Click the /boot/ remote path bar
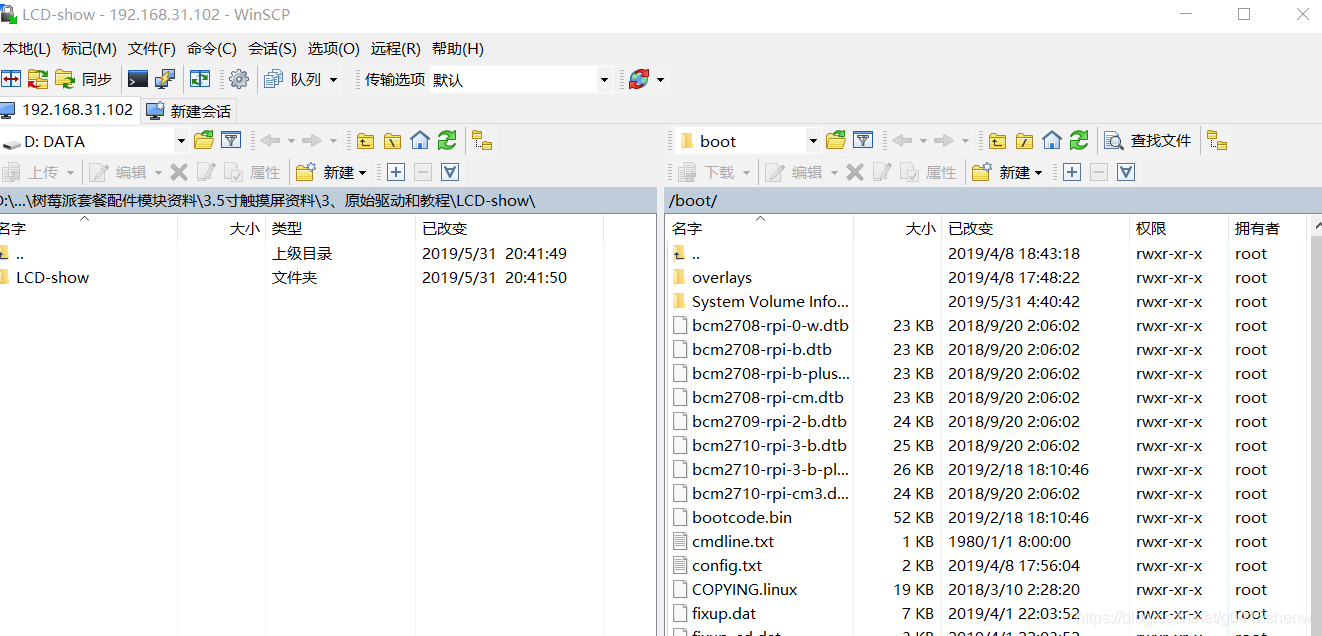The width and height of the screenshot is (1322, 636). click(992, 200)
